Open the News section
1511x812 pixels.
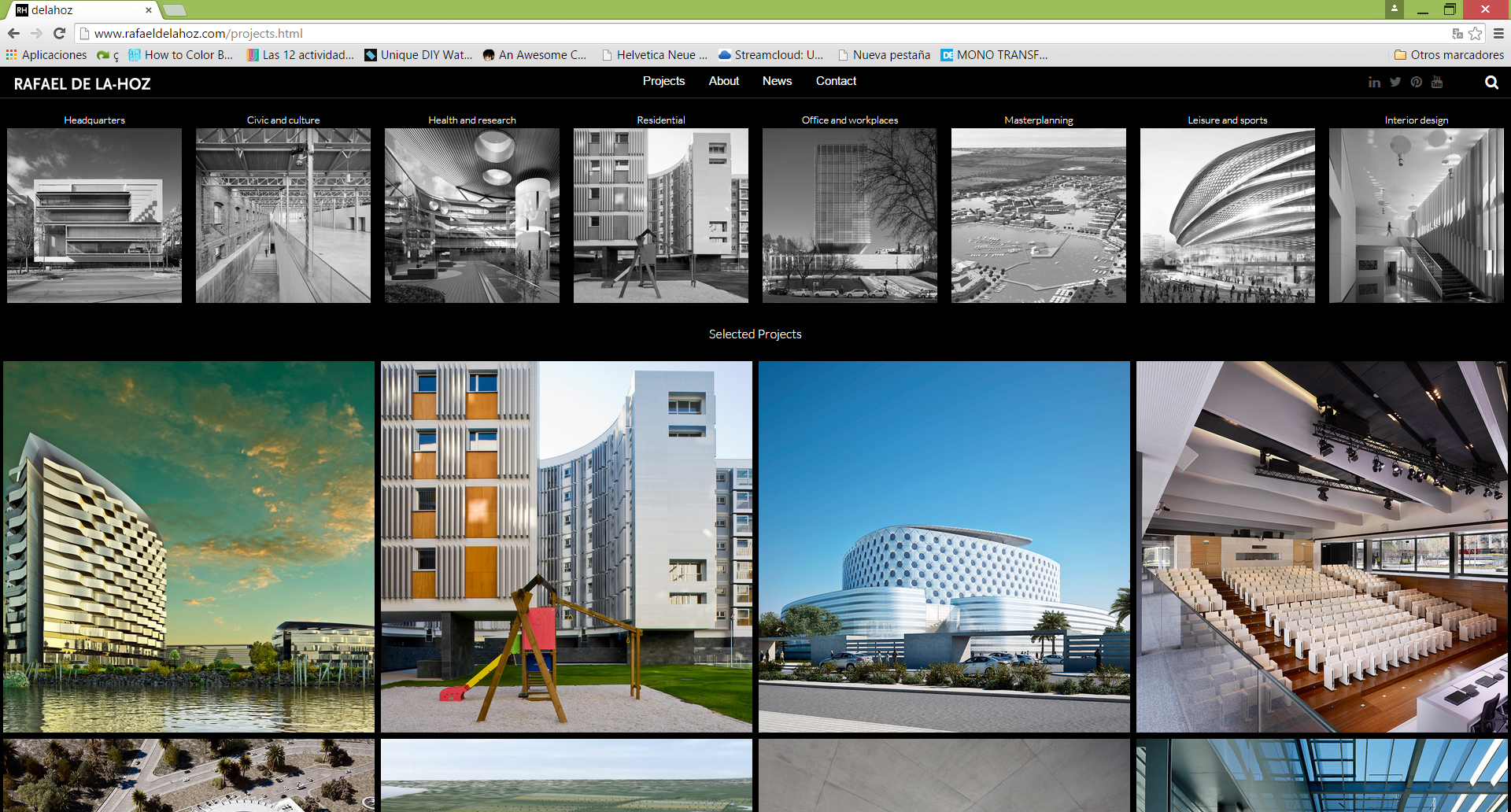pyautogui.click(x=777, y=81)
